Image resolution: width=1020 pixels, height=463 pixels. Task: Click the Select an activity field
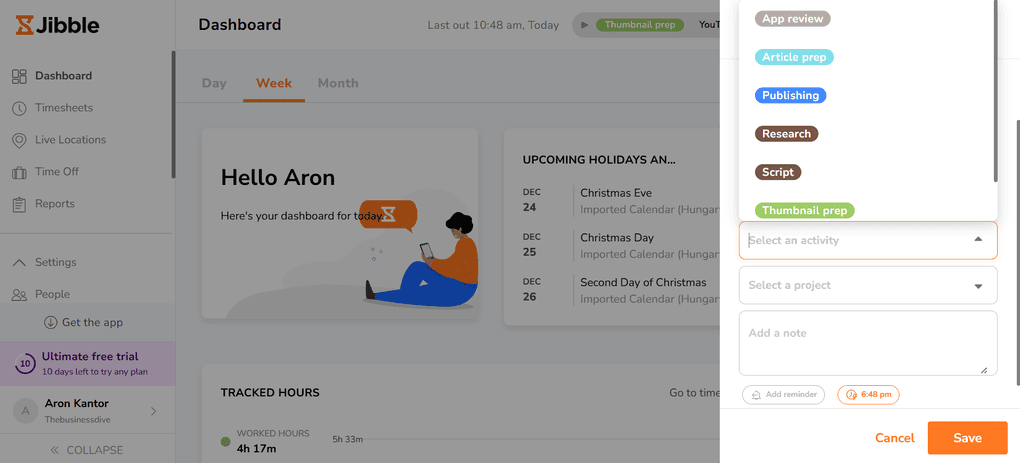[868, 241]
